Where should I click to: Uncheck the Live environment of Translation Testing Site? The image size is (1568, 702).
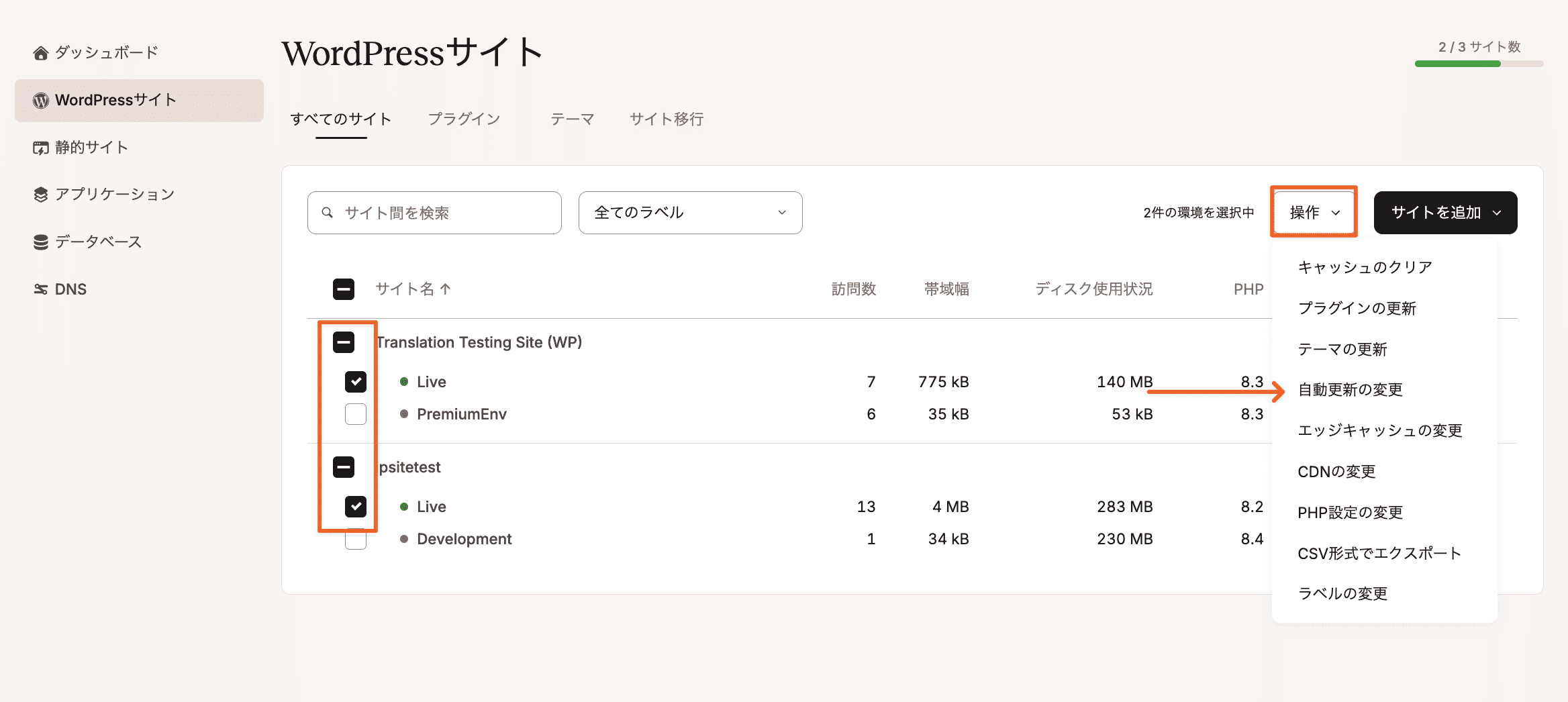click(x=356, y=382)
